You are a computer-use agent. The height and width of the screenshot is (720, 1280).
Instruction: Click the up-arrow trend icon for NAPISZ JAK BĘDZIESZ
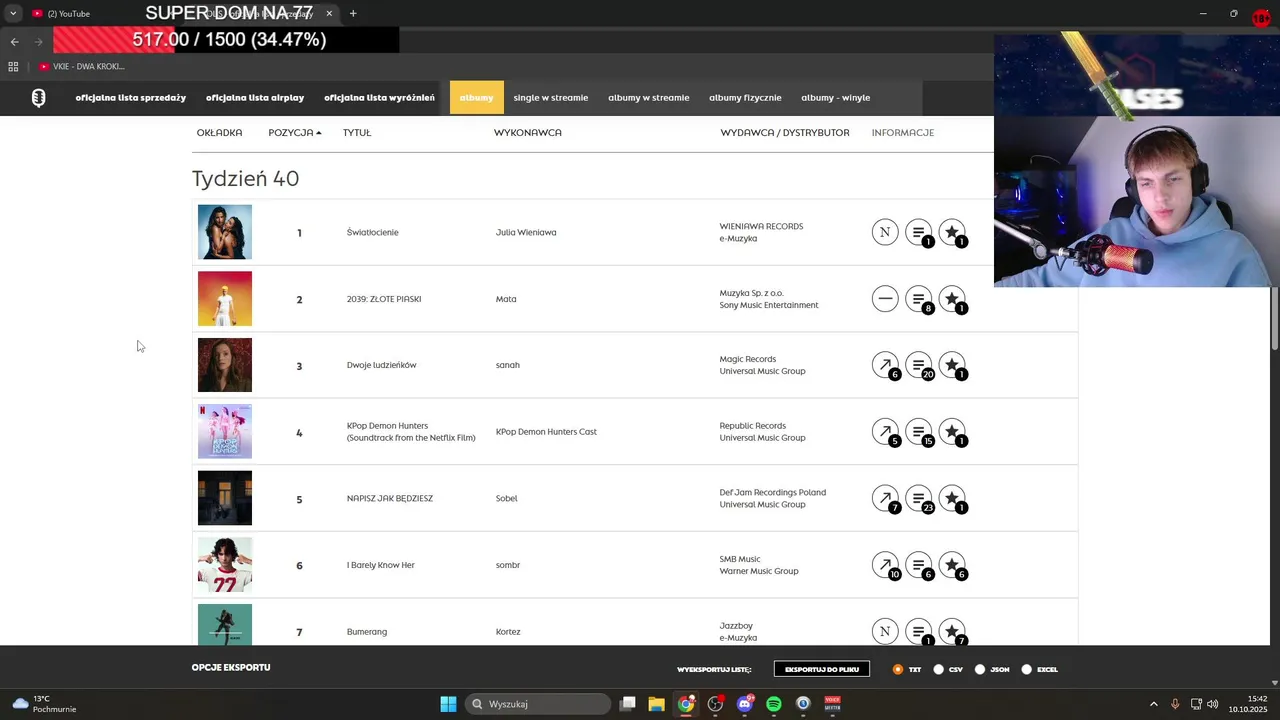coord(885,498)
